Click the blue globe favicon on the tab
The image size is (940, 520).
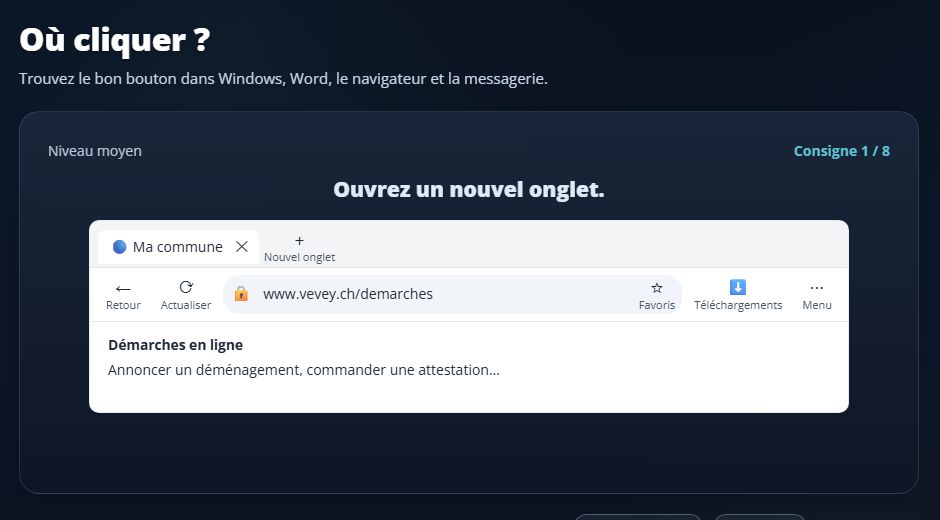(119, 247)
